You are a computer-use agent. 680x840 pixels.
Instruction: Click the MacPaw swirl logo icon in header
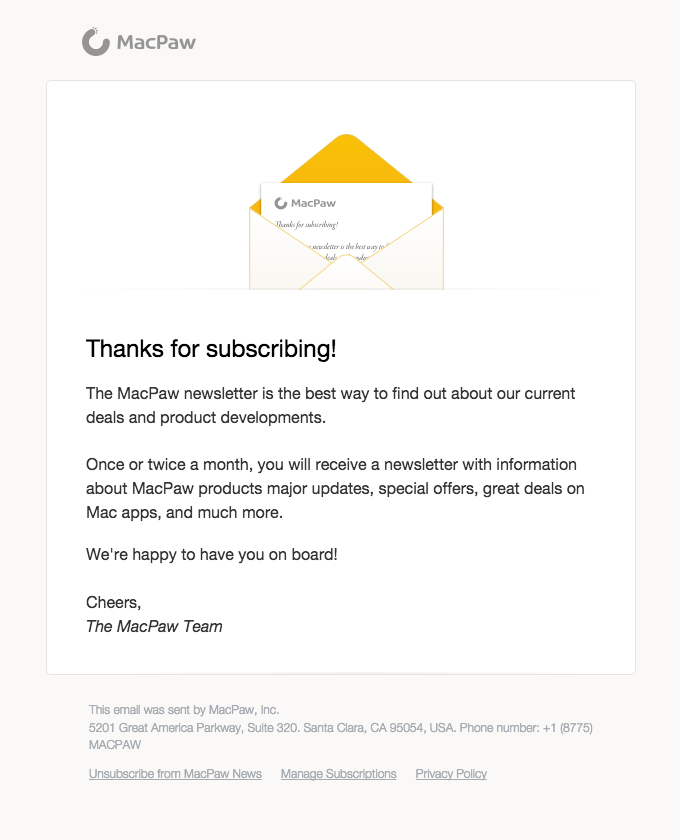pos(96,41)
